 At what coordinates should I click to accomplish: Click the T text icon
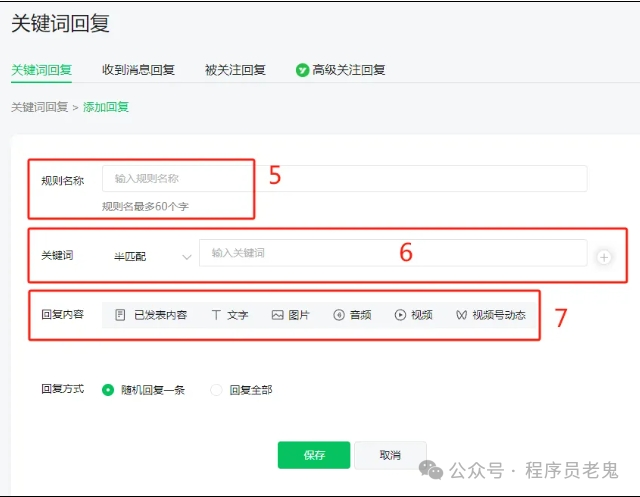[216, 315]
